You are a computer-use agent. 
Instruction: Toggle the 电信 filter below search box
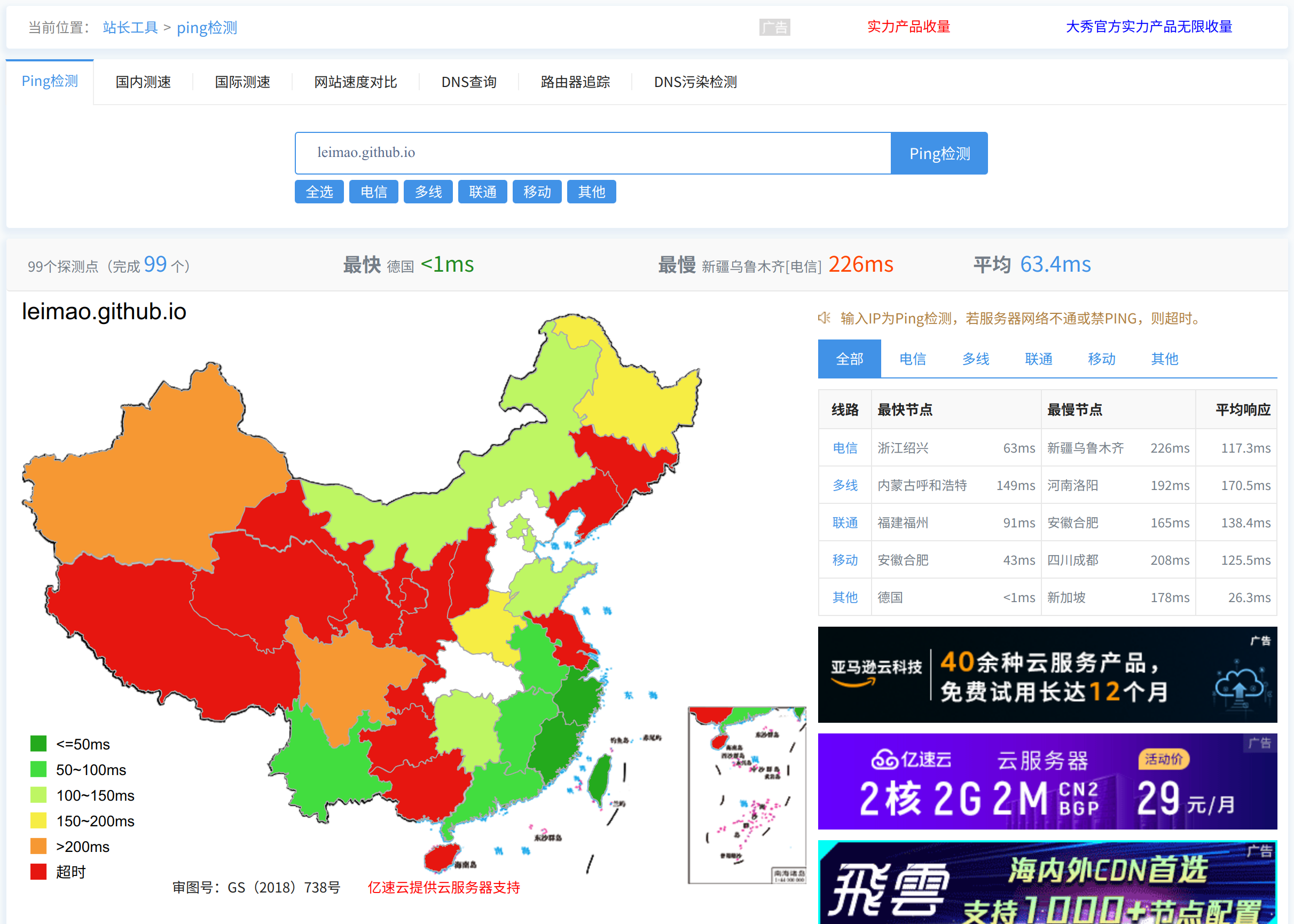coord(373,192)
